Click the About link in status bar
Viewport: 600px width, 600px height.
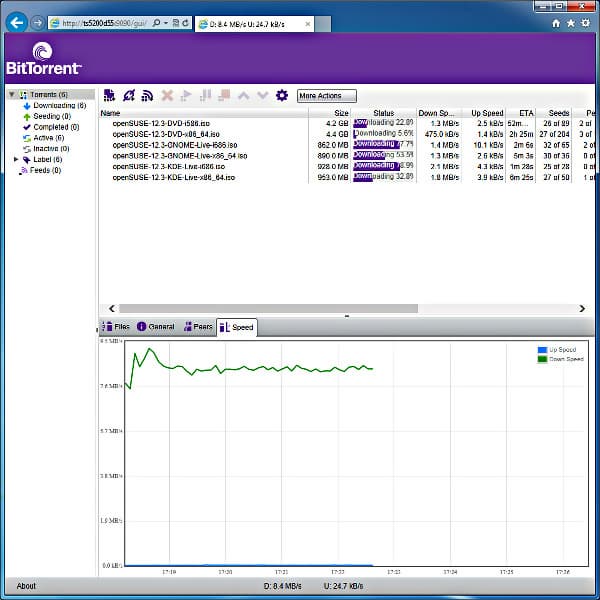(26, 586)
